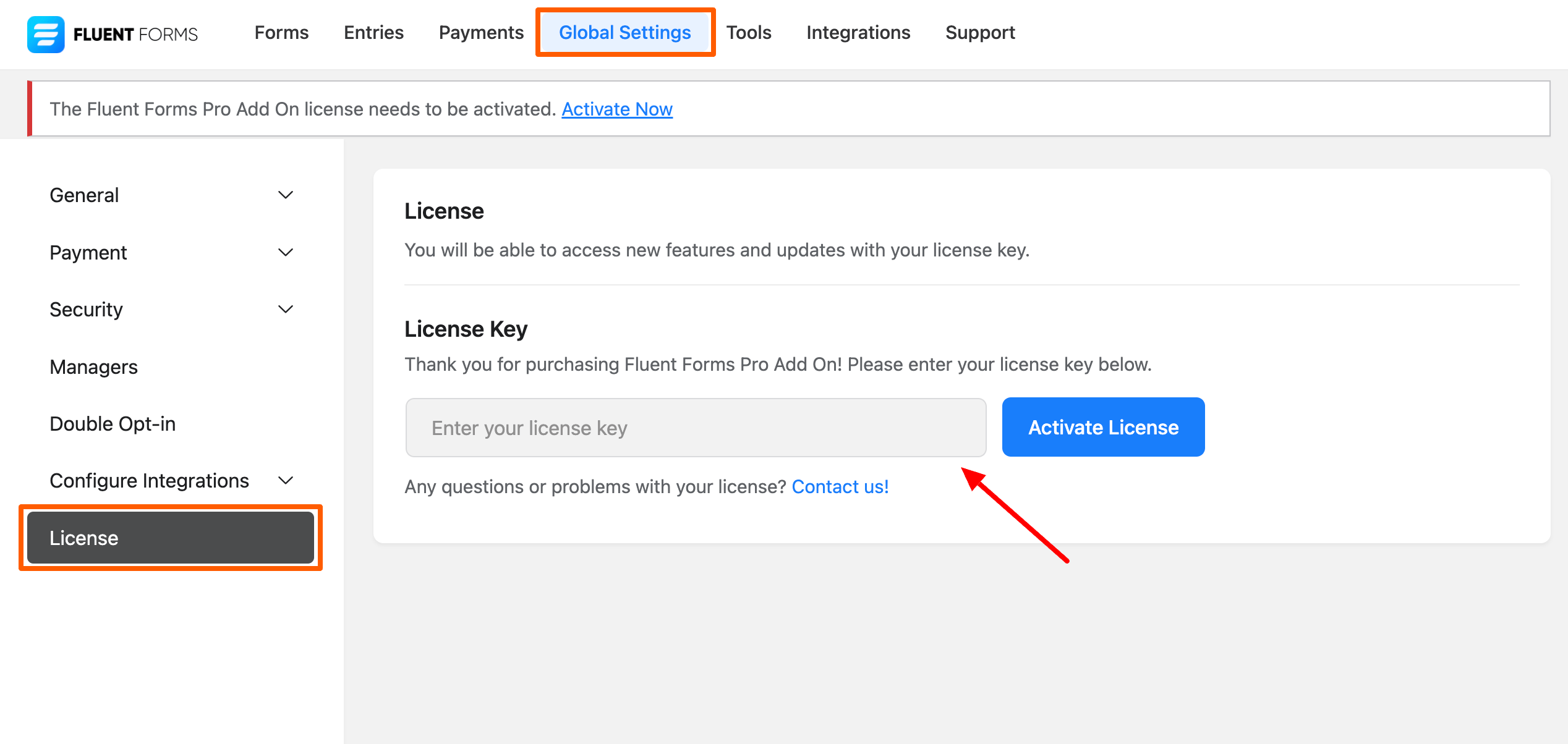Go to the Entries tab
This screenshot has width=1568, height=744.
pyautogui.click(x=373, y=33)
